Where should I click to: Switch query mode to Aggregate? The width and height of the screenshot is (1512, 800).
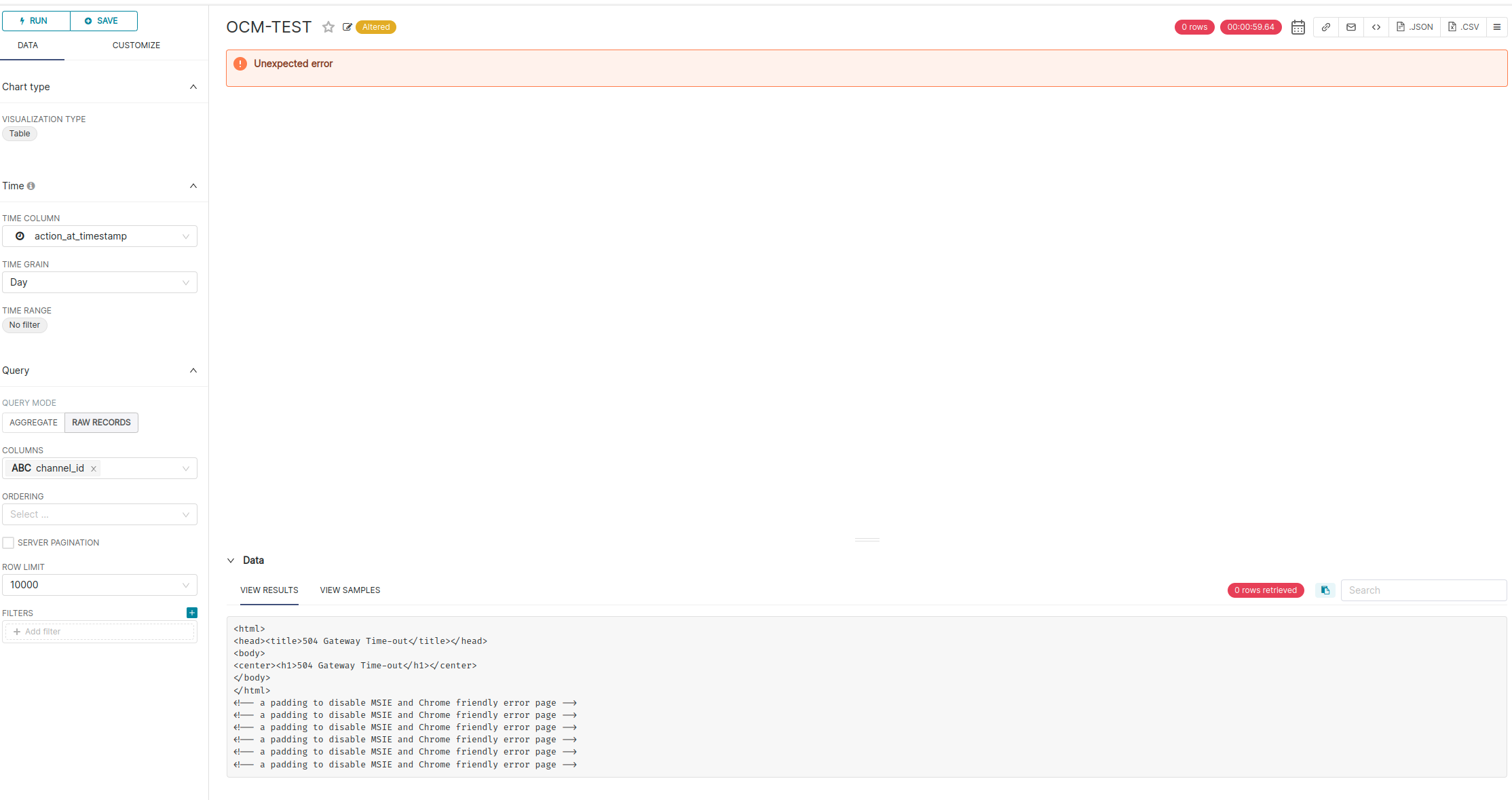(x=33, y=422)
